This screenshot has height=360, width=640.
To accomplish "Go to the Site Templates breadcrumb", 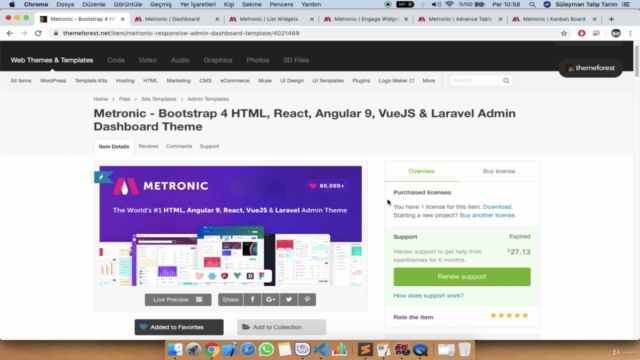I will 159,99.
